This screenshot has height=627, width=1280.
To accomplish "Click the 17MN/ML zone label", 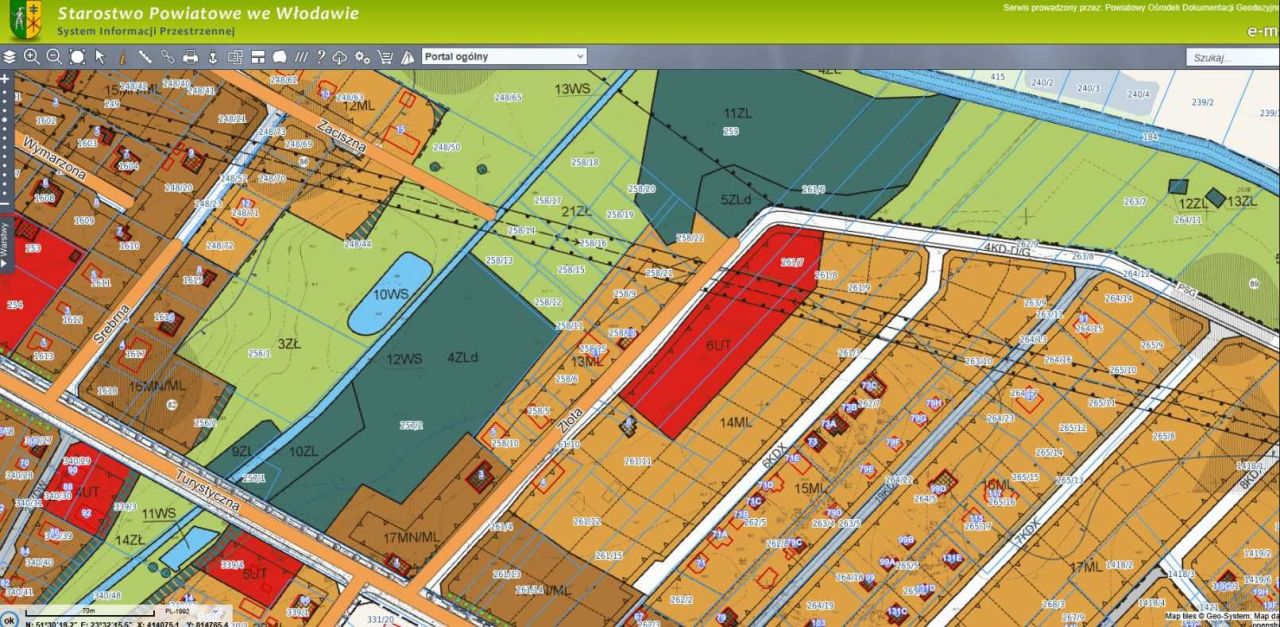I will [x=410, y=538].
